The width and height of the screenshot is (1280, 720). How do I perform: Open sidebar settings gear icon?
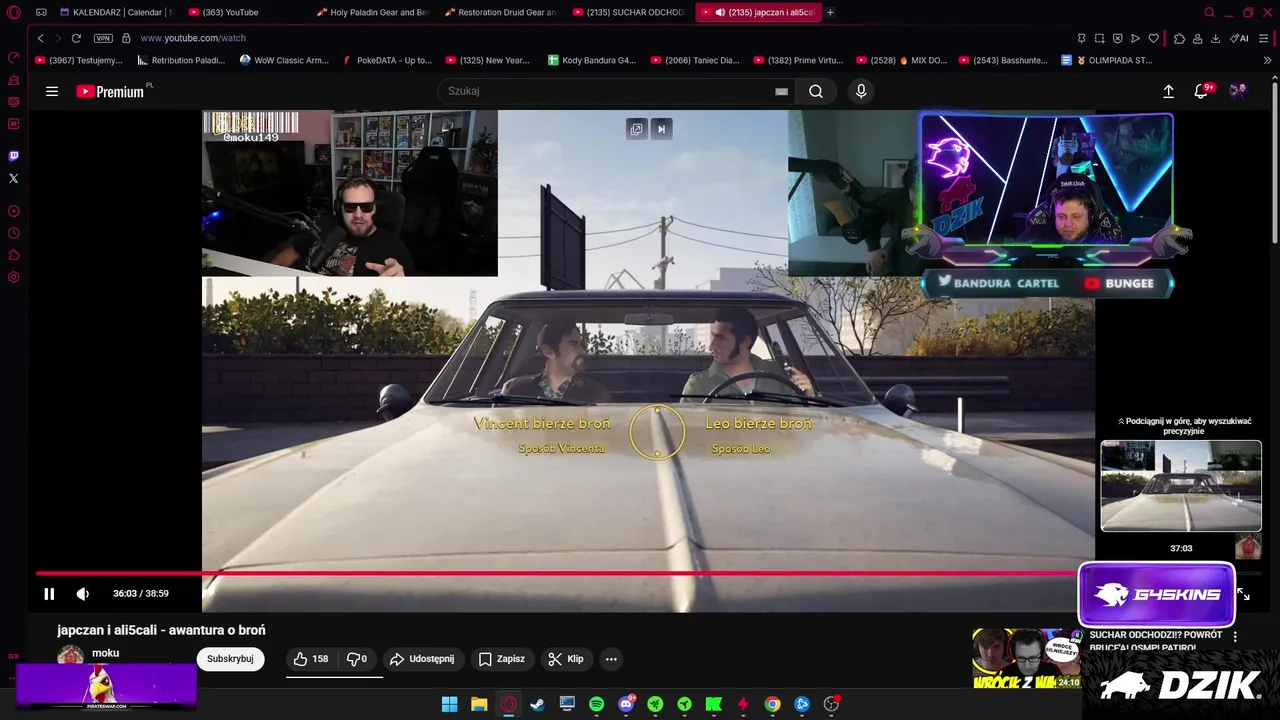[13, 277]
